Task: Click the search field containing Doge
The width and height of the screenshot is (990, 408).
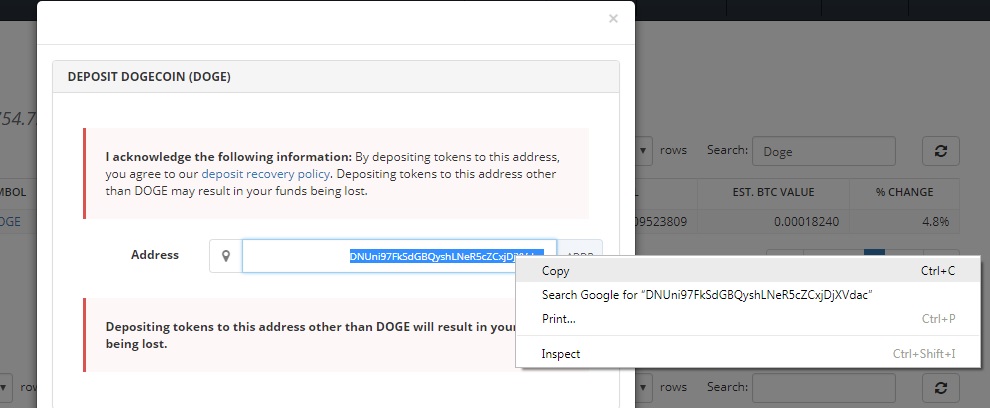Action: coord(823,152)
